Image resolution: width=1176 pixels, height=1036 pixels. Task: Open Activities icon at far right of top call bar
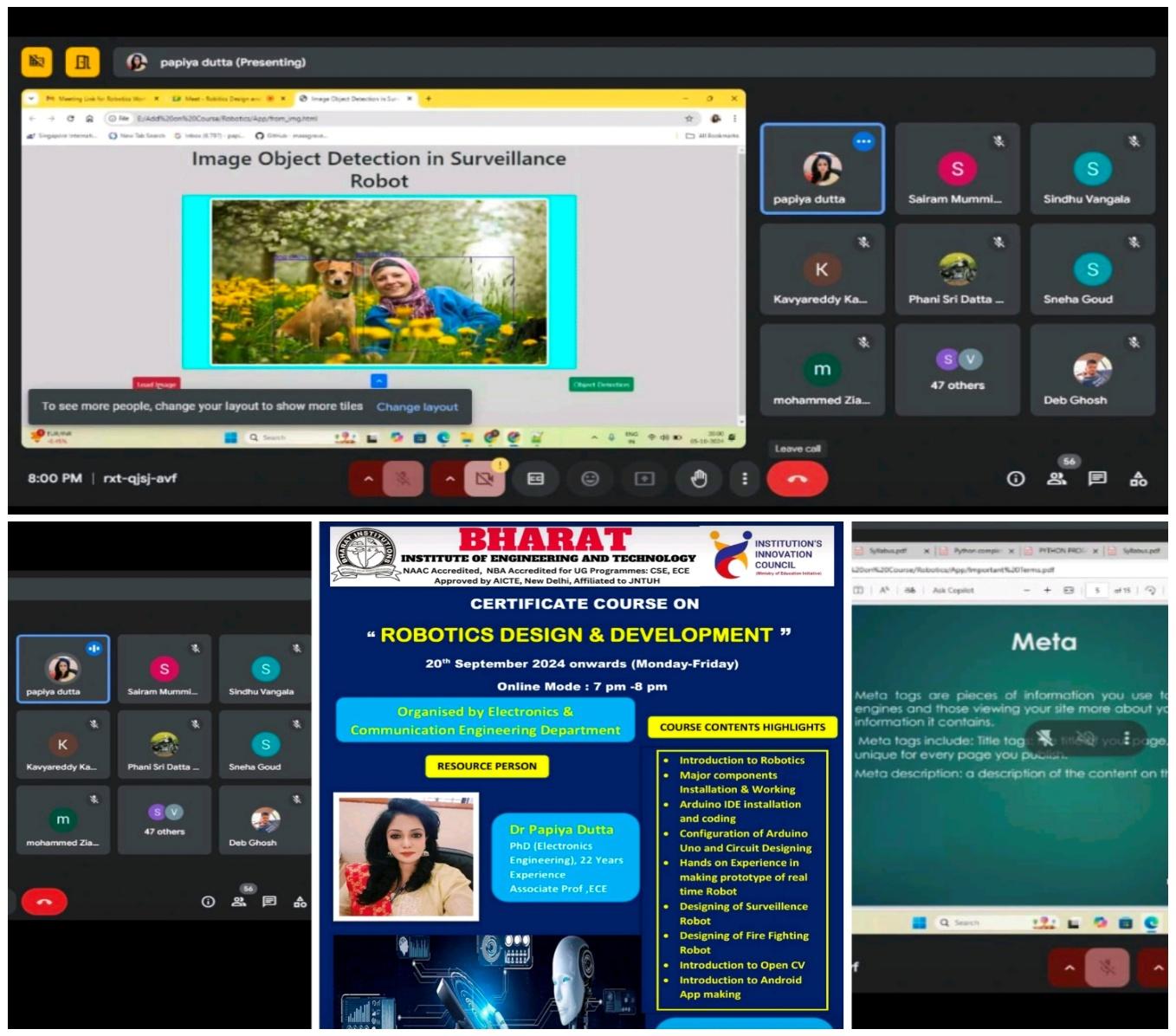1138,478
